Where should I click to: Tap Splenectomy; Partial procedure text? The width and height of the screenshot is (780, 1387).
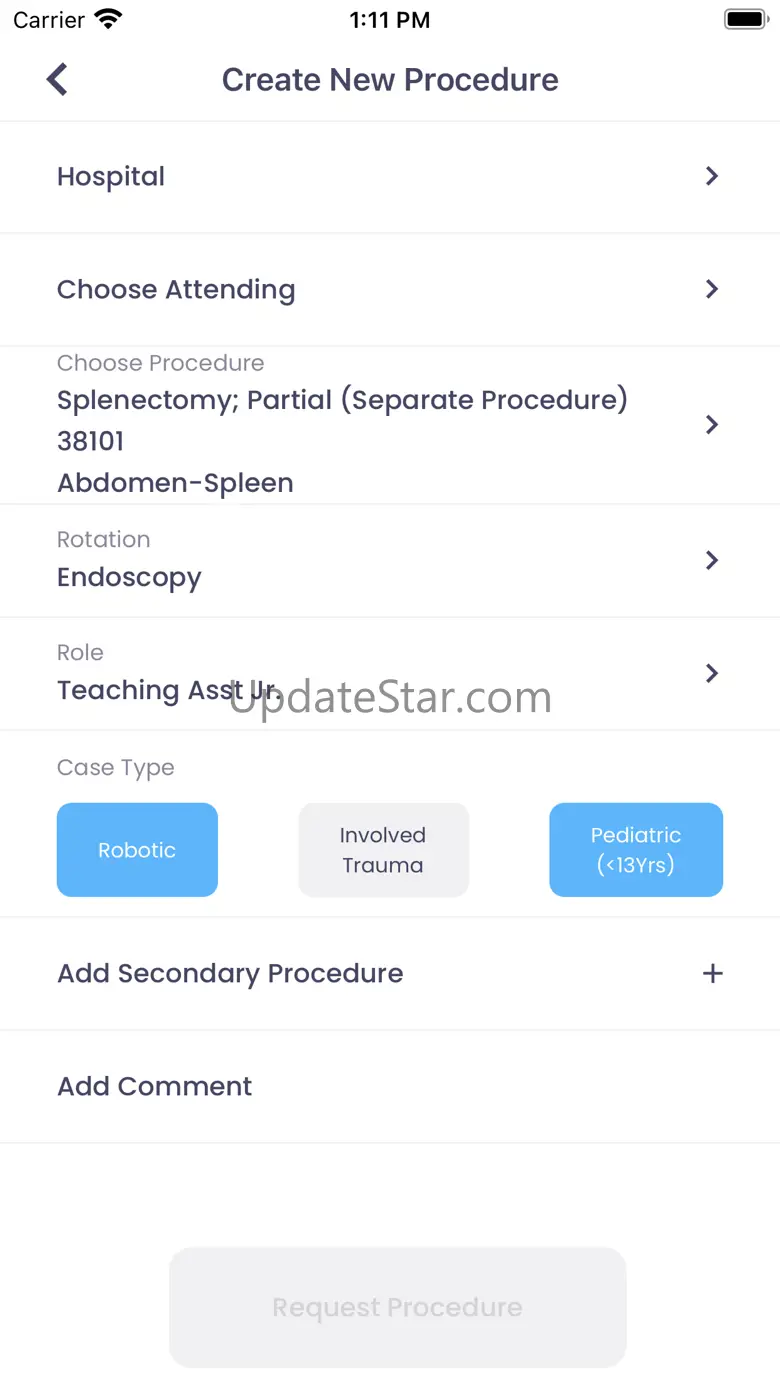point(342,400)
